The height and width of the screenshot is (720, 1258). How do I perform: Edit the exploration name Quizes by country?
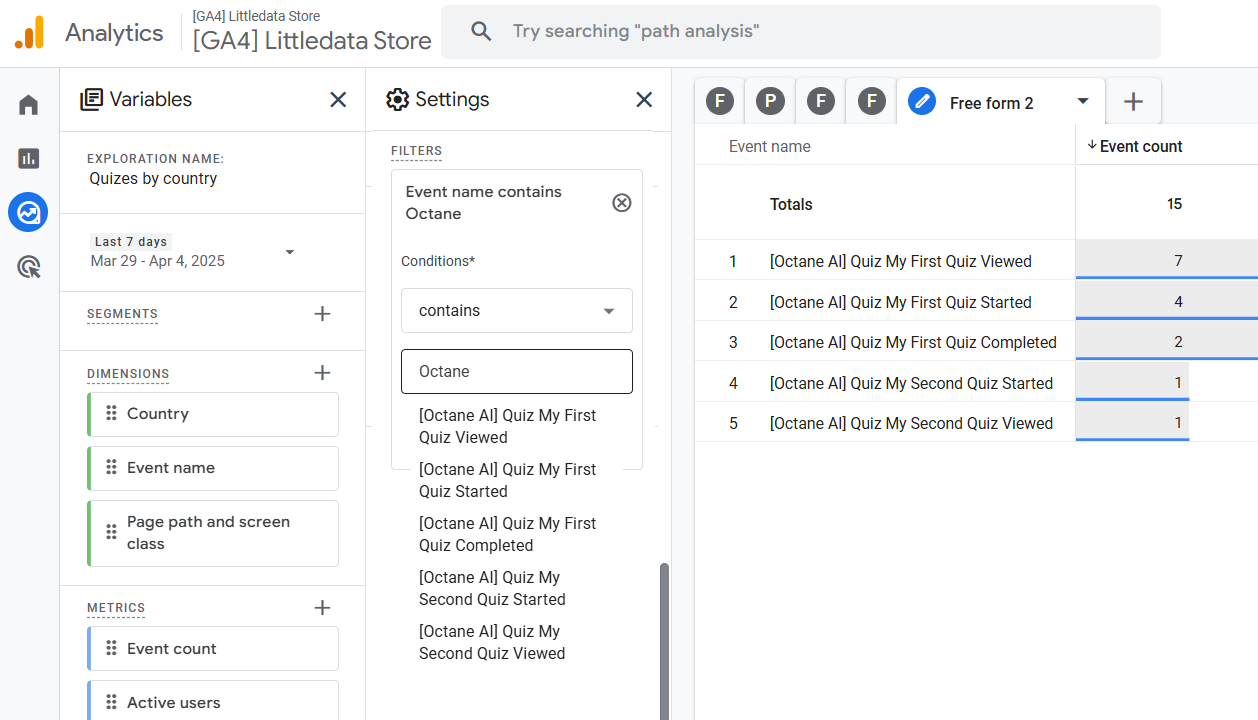pos(153,179)
